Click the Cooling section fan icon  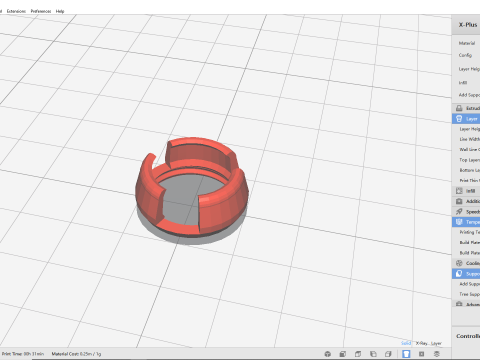pyautogui.click(x=459, y=263)
